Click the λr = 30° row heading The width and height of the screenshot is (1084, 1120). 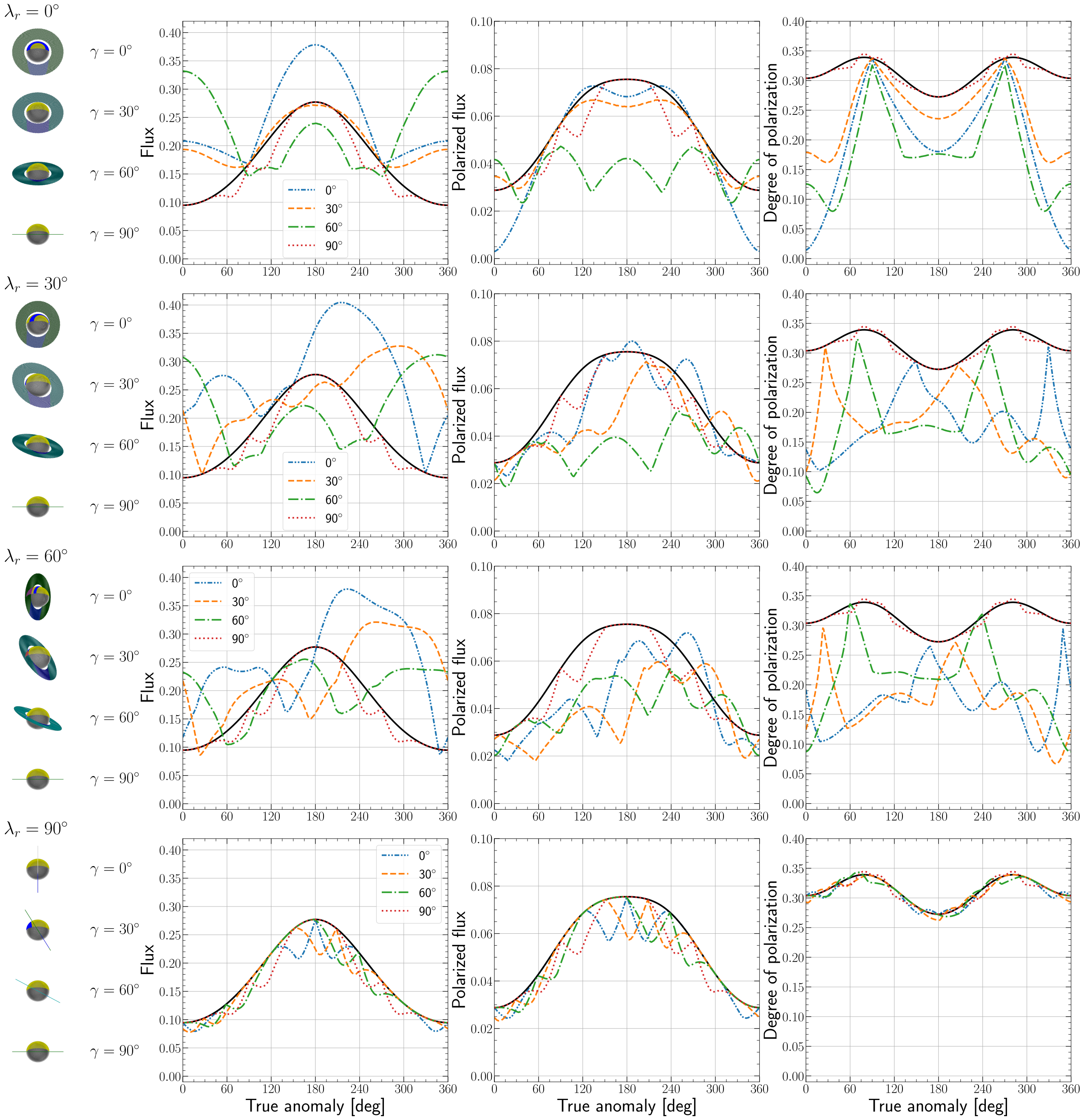click(x=36, y=284)
